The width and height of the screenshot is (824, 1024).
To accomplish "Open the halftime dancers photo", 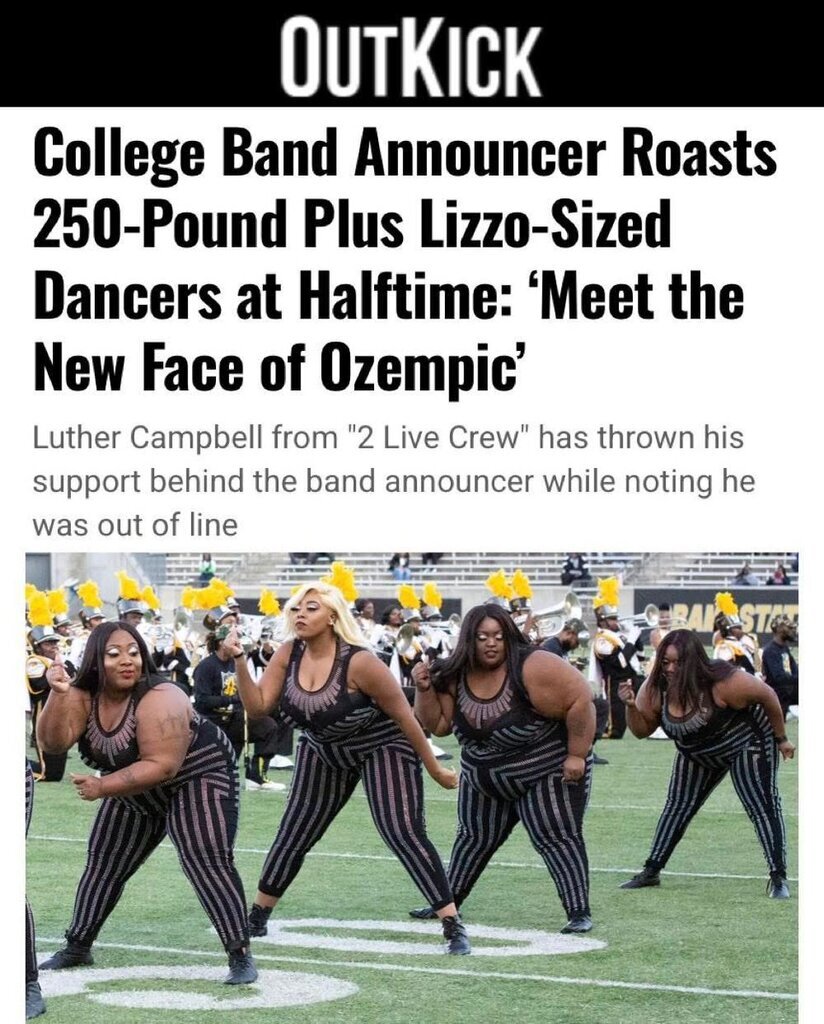I will point(411,787).
